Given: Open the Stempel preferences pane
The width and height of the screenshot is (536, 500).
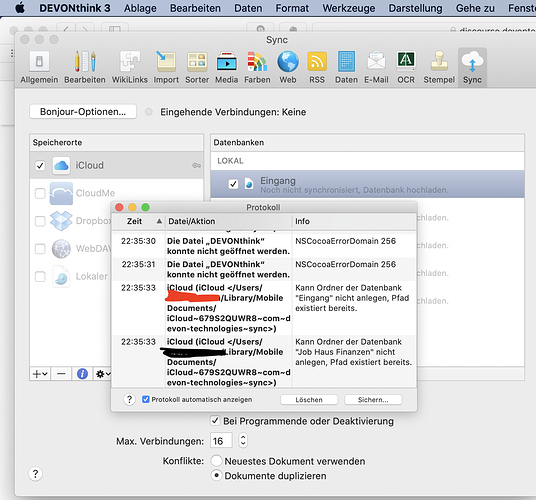Looking at the screenshot, I should (x=439, y=68).
